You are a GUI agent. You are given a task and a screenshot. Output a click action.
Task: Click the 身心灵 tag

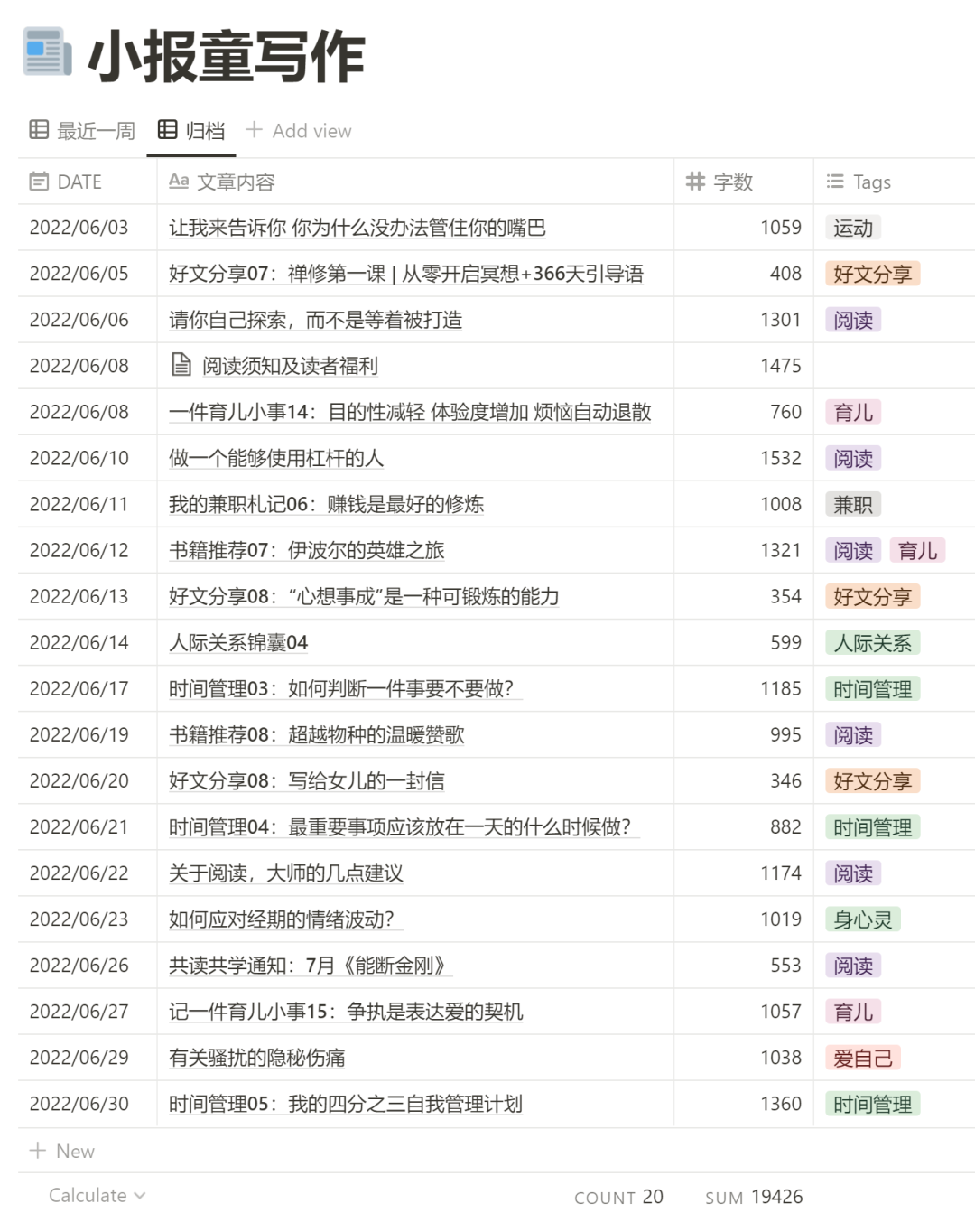point(863,919)
